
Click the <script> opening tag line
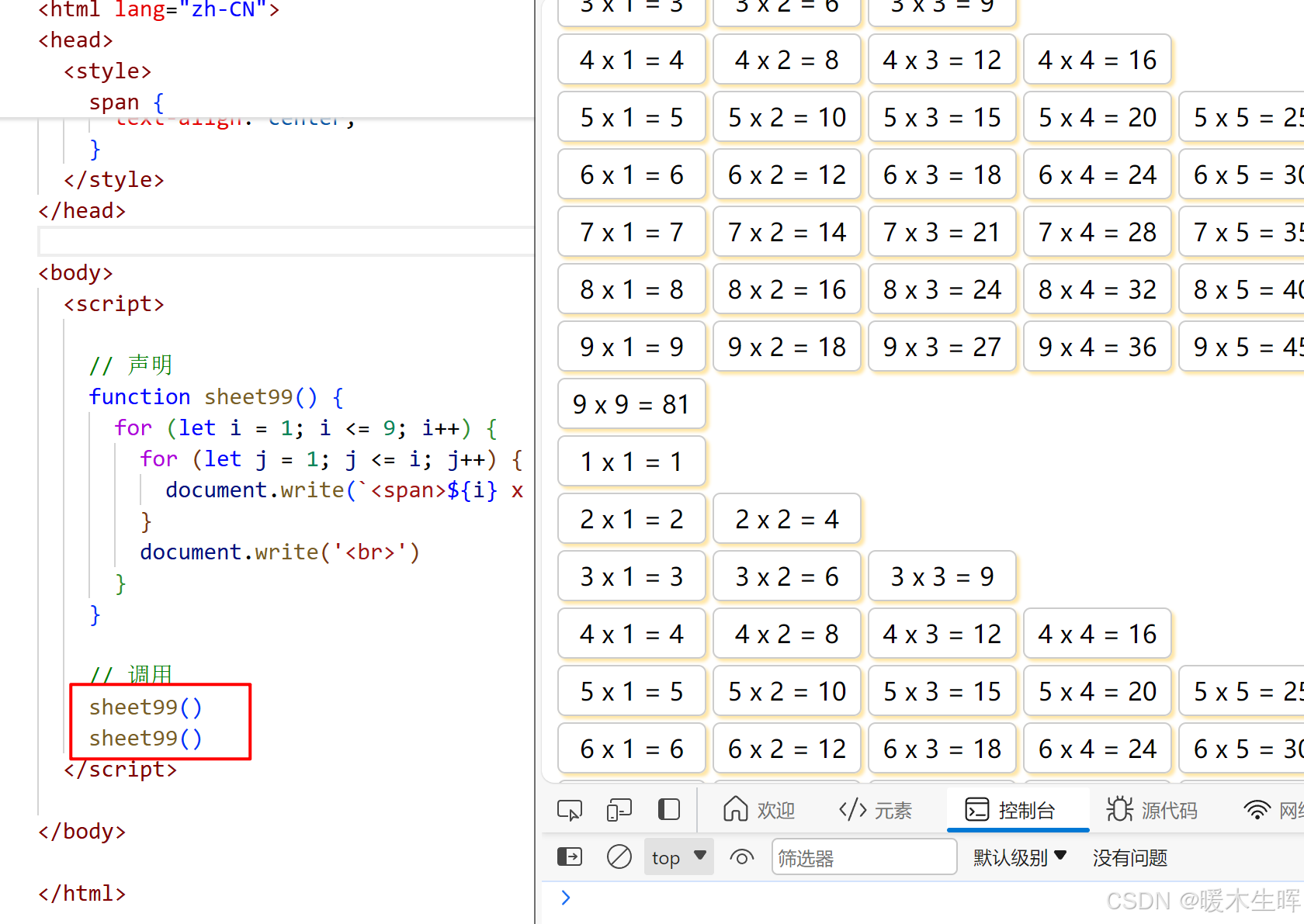click(114, 303)
